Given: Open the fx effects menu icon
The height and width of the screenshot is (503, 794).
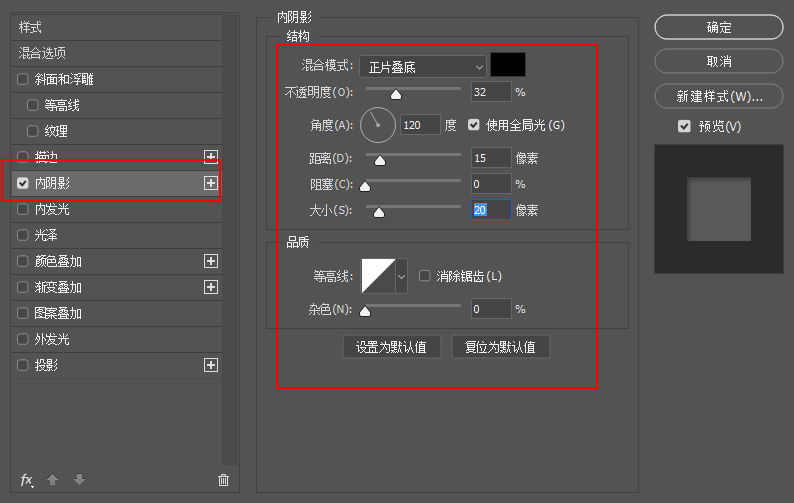Looking at the screenshot, I should [x=27, y=480].
